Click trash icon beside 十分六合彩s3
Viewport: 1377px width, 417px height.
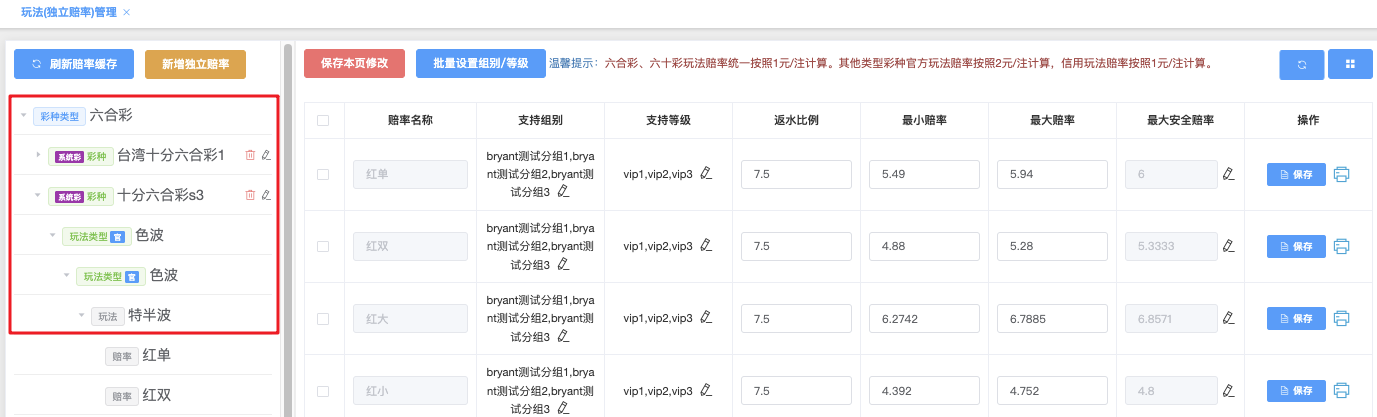point(250,195)
